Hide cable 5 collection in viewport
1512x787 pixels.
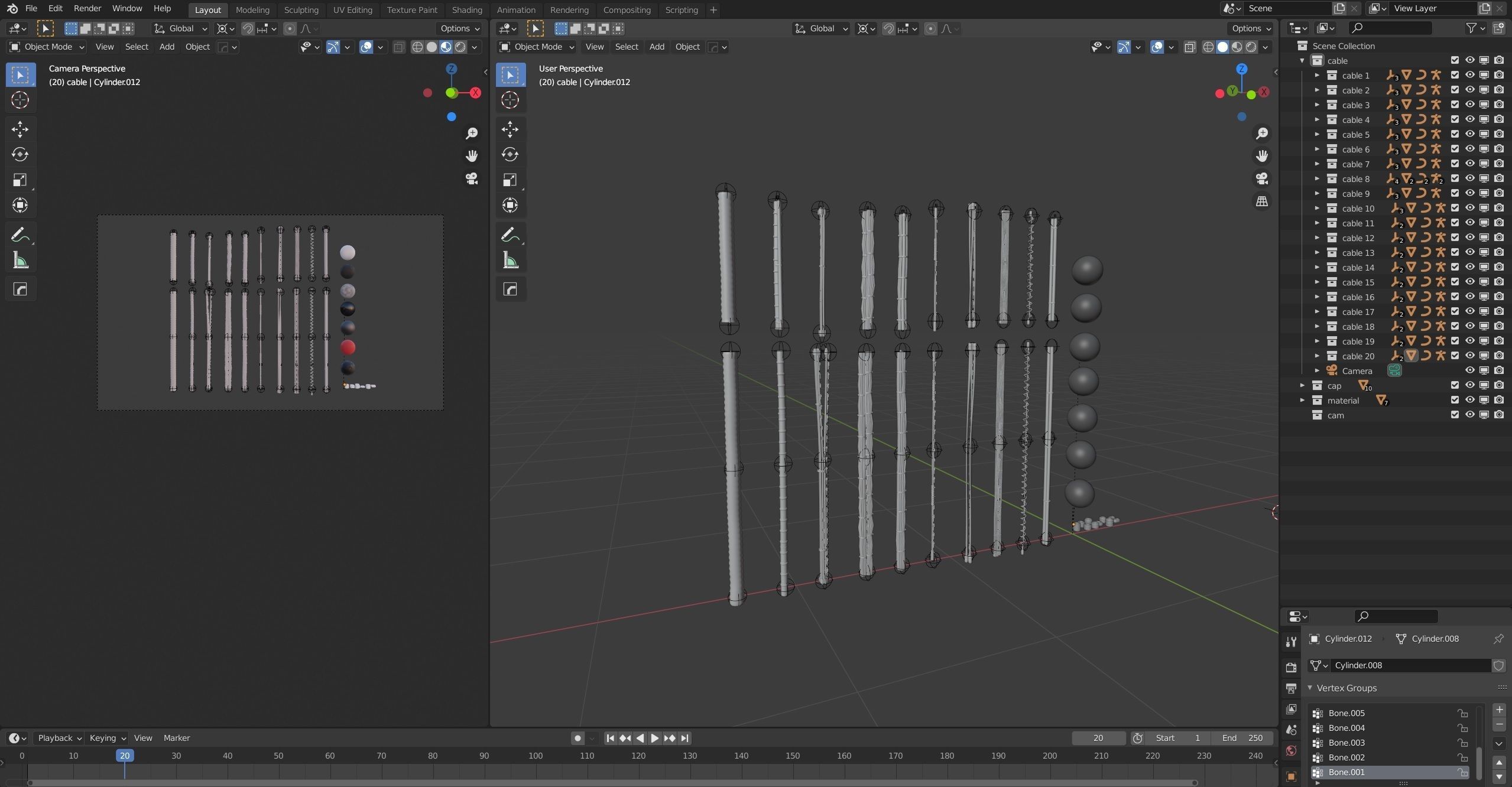1469,134
